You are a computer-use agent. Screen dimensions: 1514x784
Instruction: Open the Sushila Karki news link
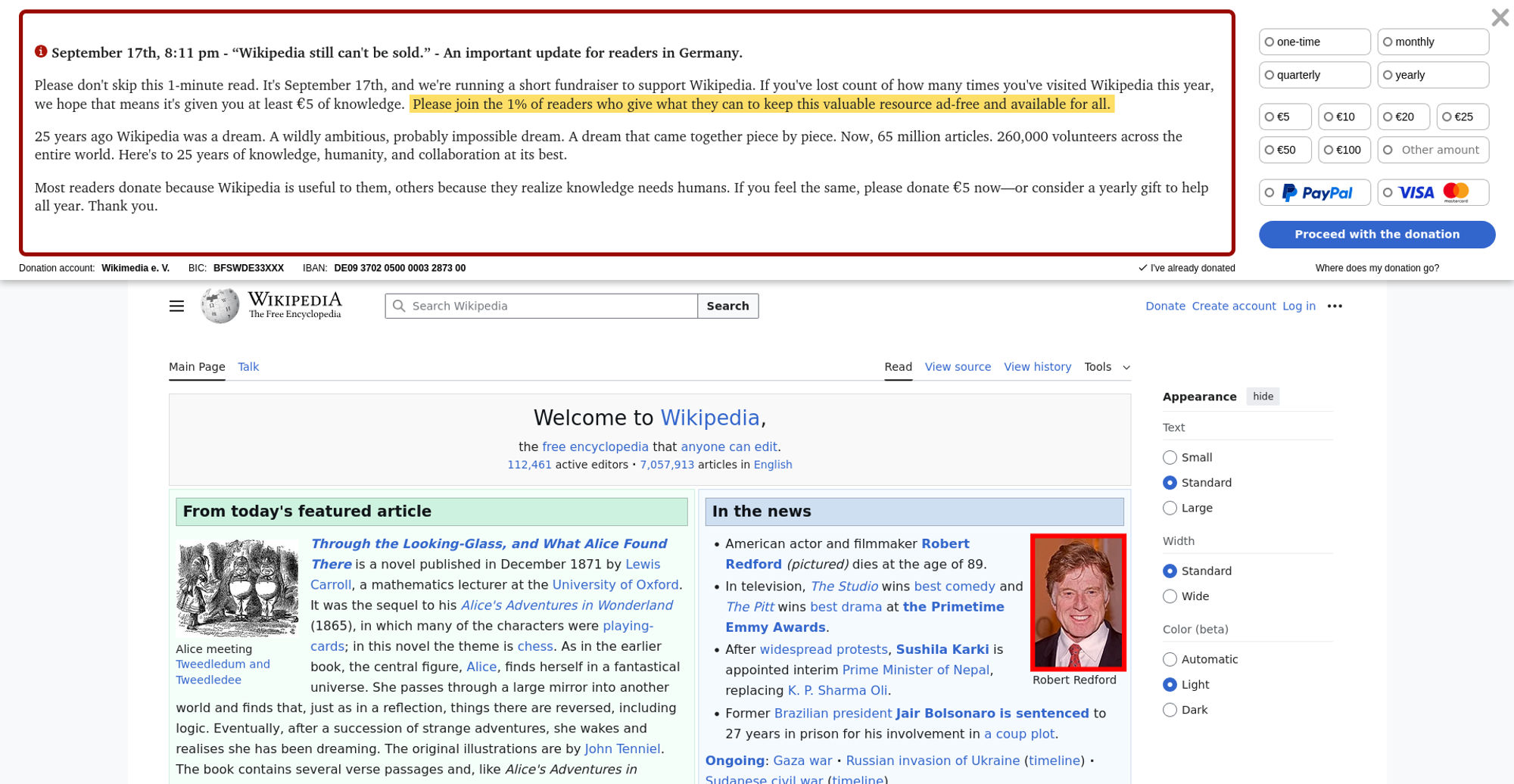pyautogui.click(x=942, y=649)
